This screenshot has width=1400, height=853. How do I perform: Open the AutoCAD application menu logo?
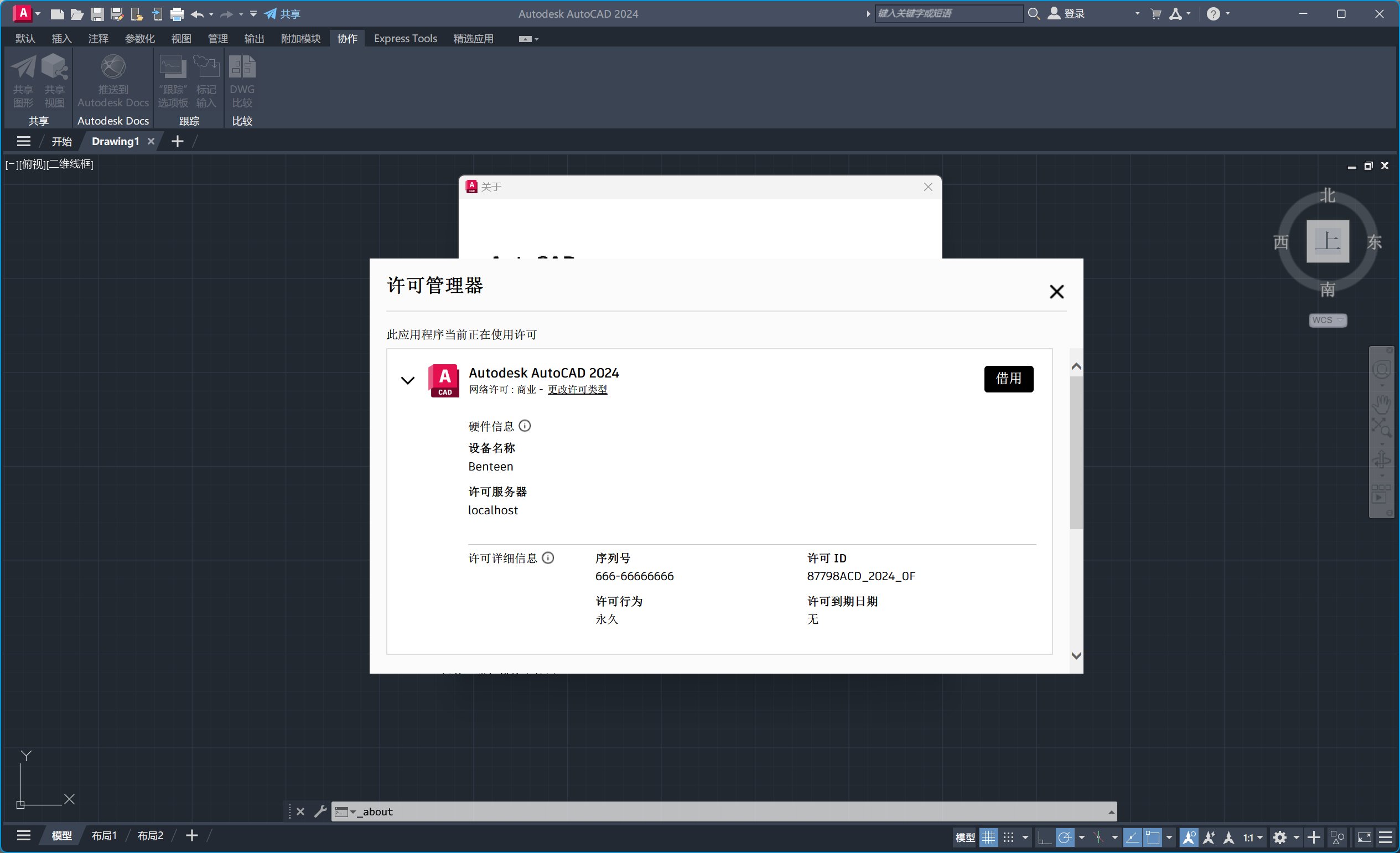23,13
